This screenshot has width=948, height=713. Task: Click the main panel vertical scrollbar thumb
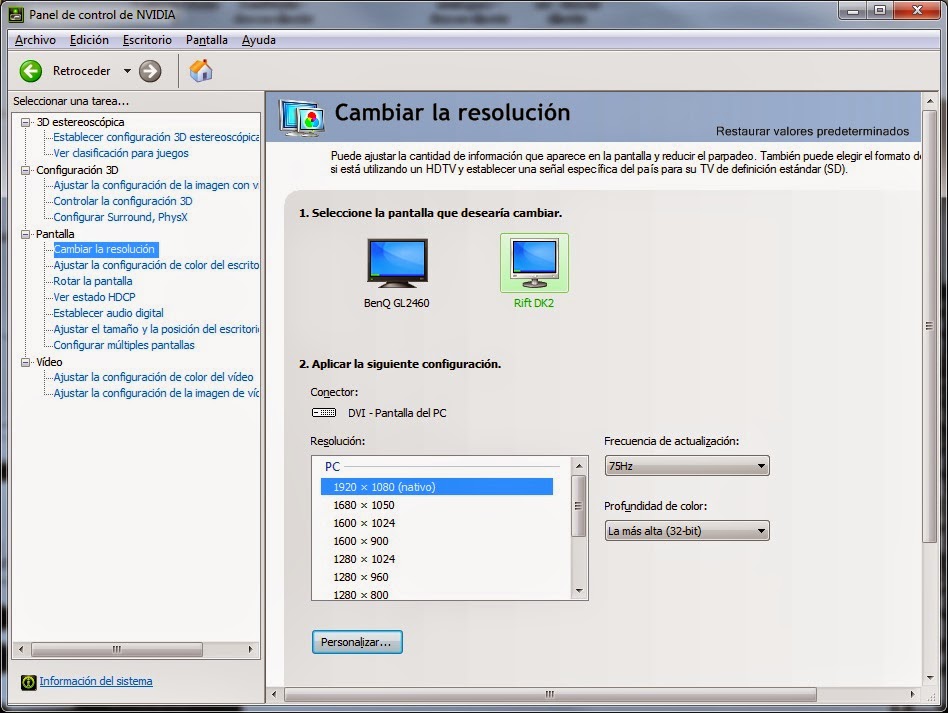click(x=930, y=326)
